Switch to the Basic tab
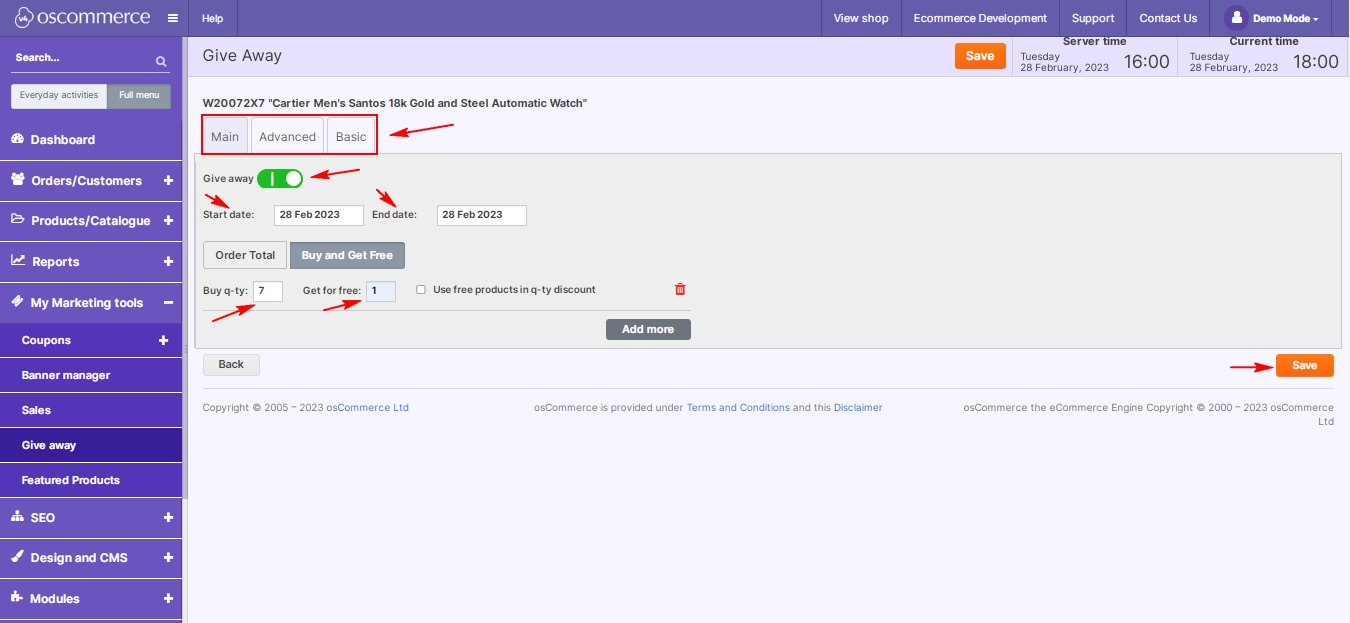Viewport: 1350px width, 623px height. click(351, 136)
